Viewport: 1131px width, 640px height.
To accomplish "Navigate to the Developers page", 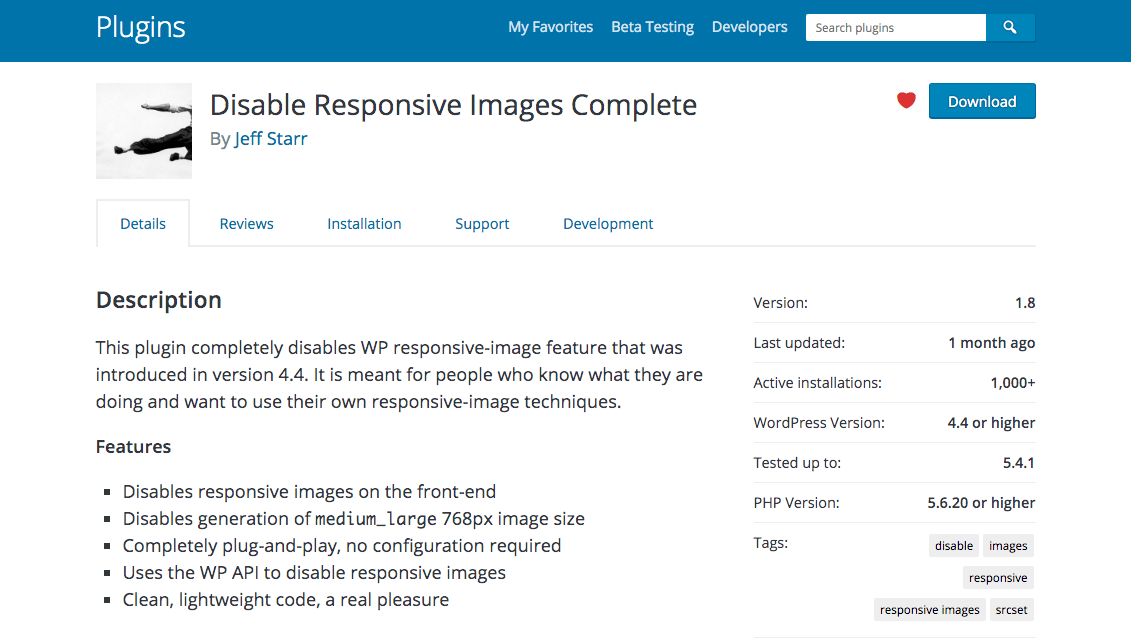I will pyautogui.click(x=749, y=27).
